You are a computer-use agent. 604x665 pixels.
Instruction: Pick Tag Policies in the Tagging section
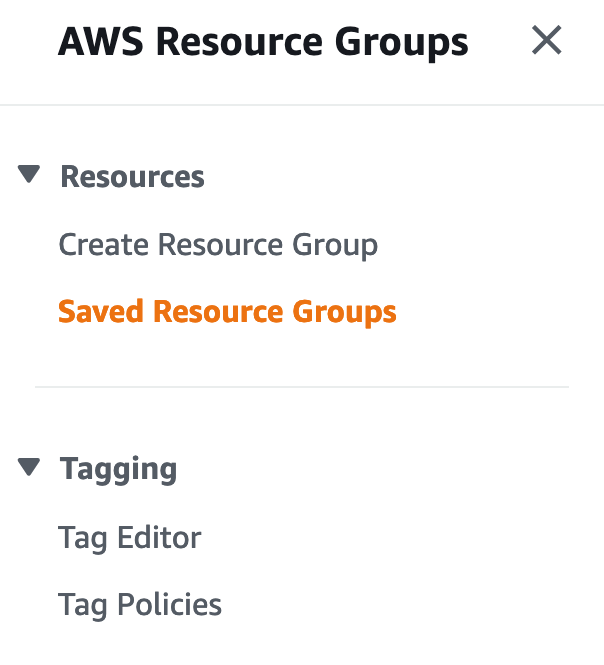pyautogui.click(x=140, y=605)
